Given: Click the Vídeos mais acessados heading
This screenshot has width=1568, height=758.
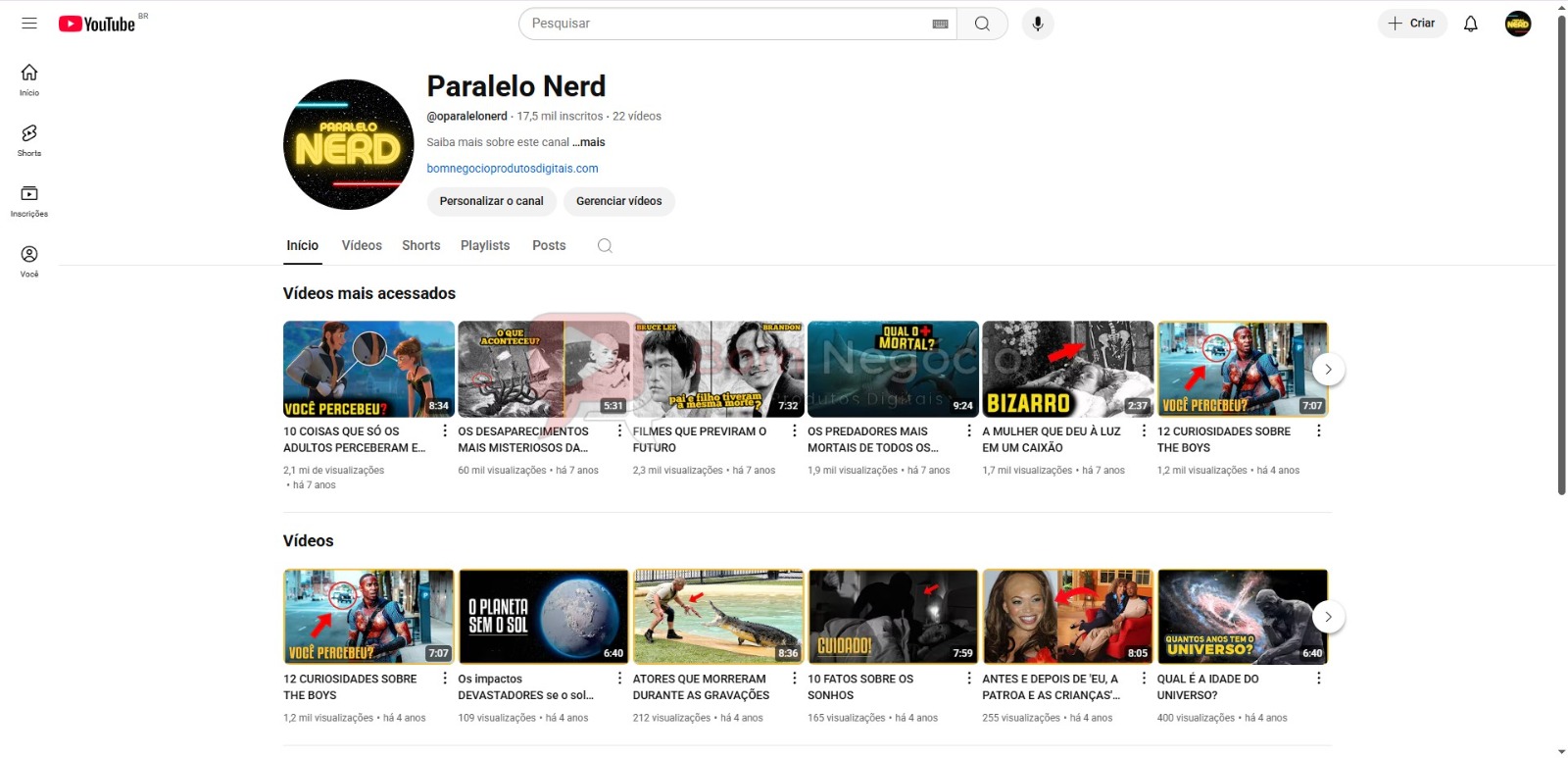Looking at the screenshot, I should [369, 293].
